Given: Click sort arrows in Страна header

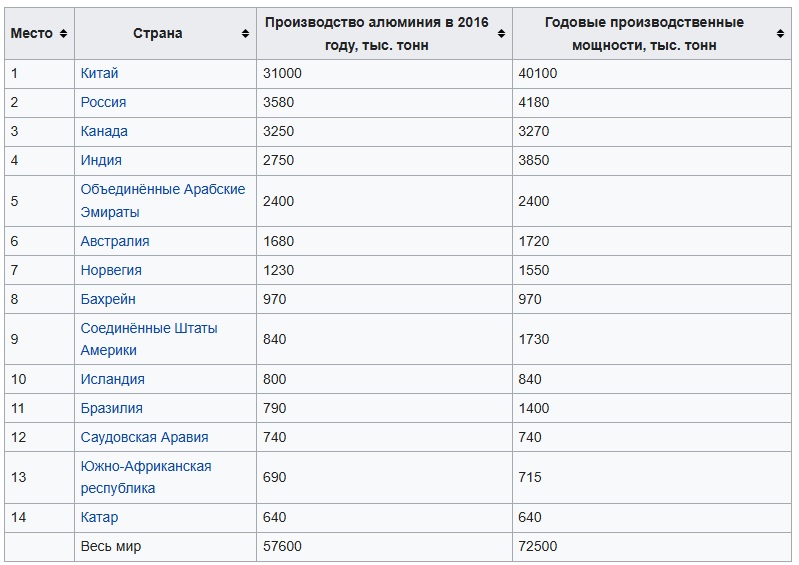Looking at the screenshot, I should point(245,34).
